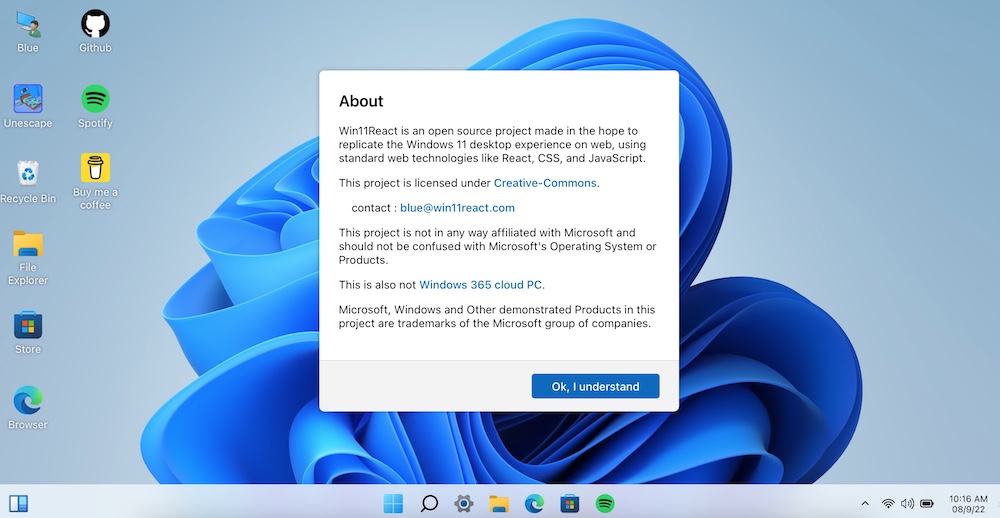Screen dimensions: 1000x518
Task: Open File Explorer from the taskbar
Action: [x=499, y=503]
